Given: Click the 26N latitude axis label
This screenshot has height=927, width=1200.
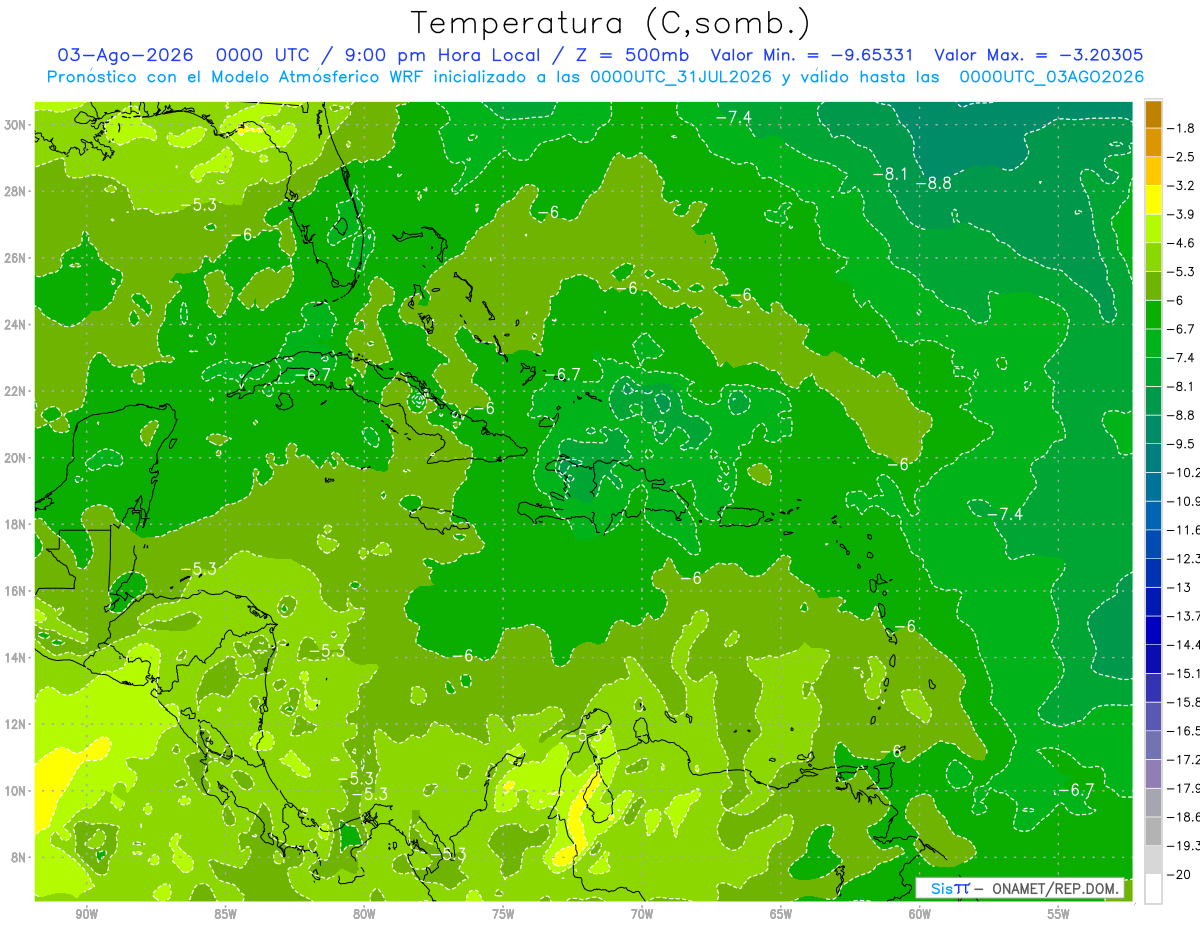Looking at the screenshot, I should pos(15,257).
